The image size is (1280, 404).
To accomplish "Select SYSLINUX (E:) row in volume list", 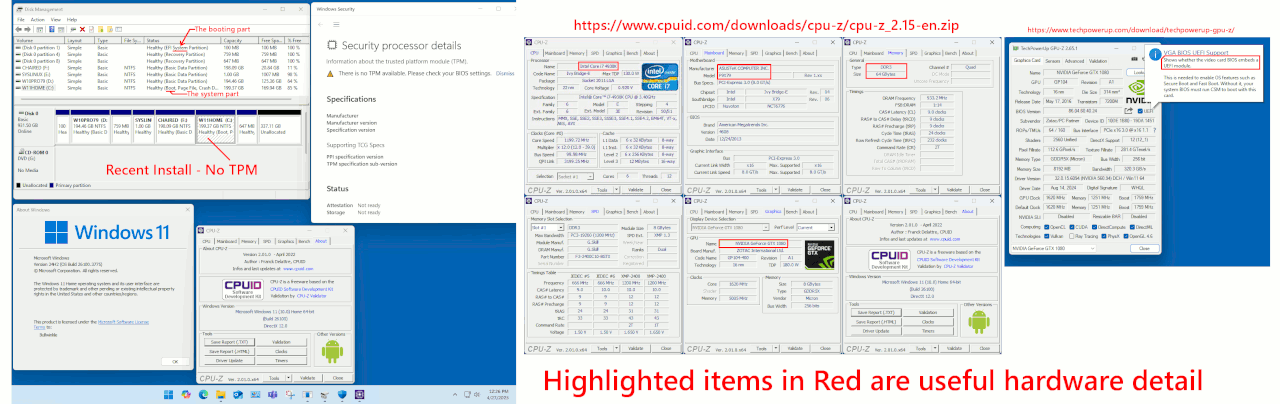I will coord(162,74).
